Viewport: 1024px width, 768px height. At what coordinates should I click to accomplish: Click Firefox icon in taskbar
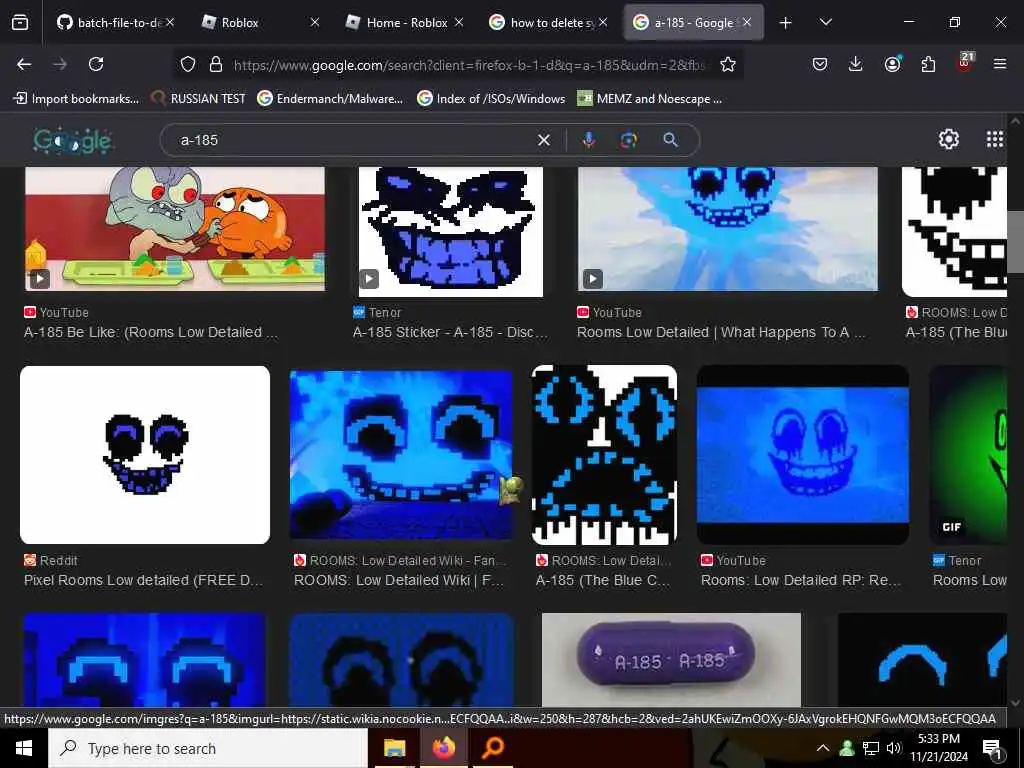(443, 748)
